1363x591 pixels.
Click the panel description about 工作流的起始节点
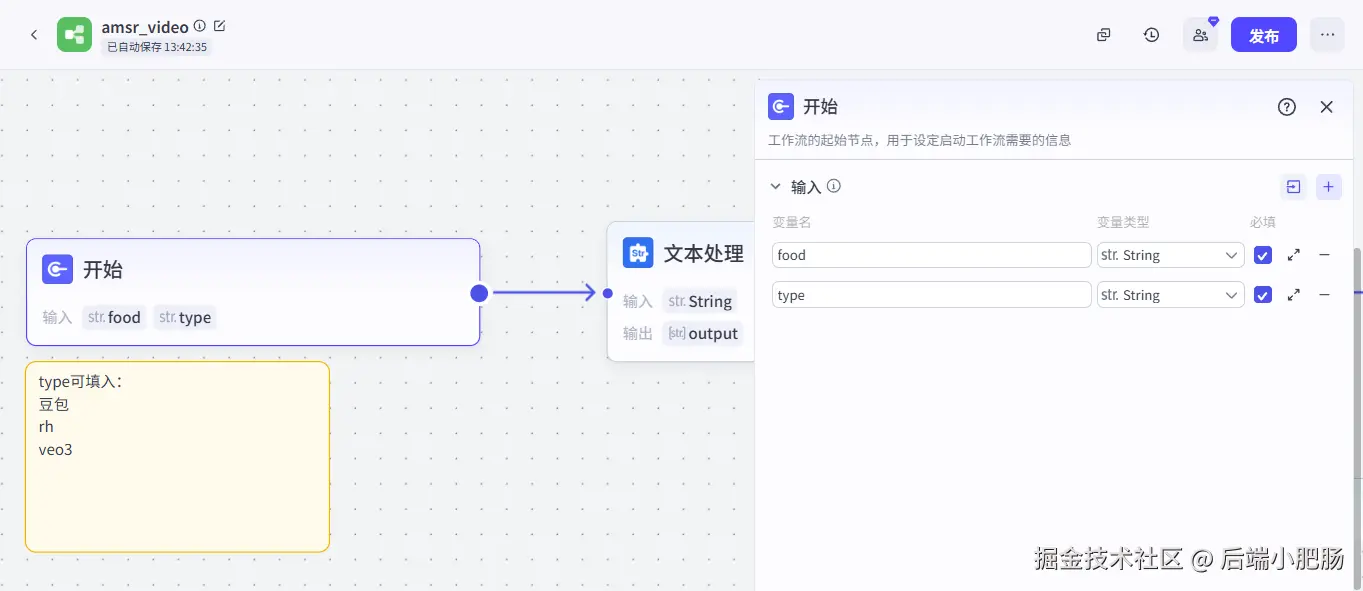920,141
